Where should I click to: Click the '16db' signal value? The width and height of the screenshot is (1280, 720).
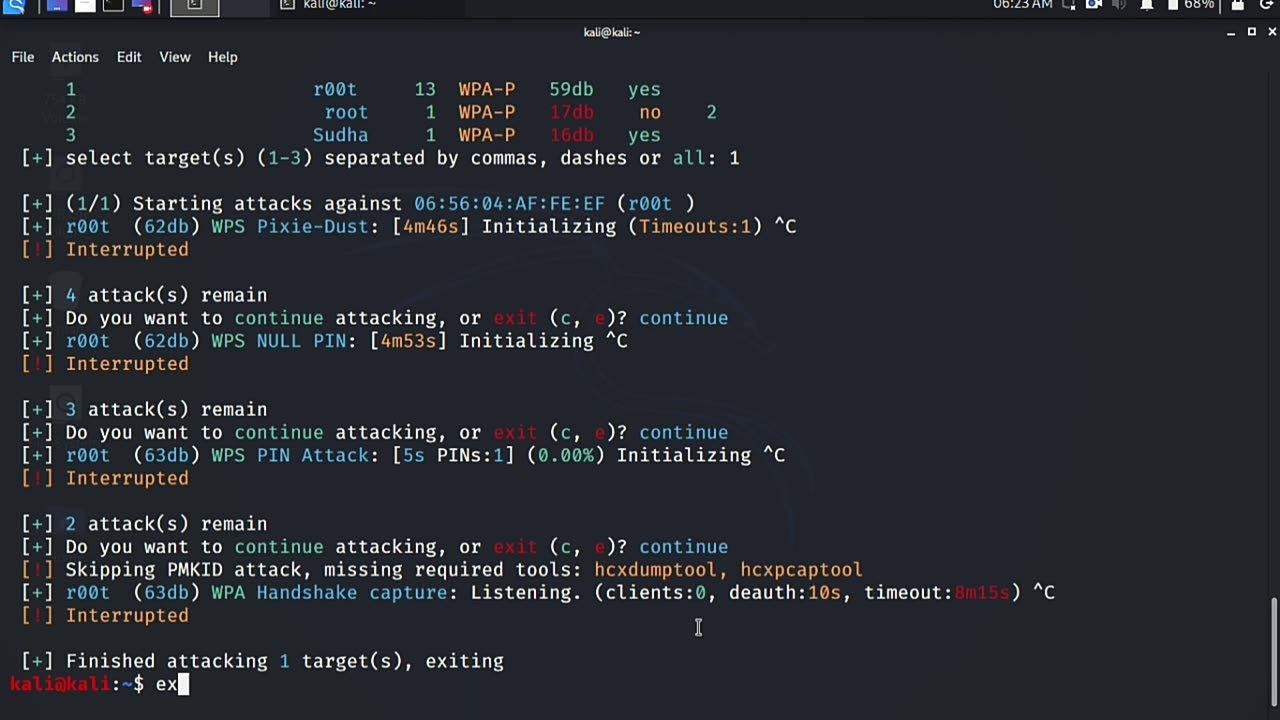pos(571,135)
